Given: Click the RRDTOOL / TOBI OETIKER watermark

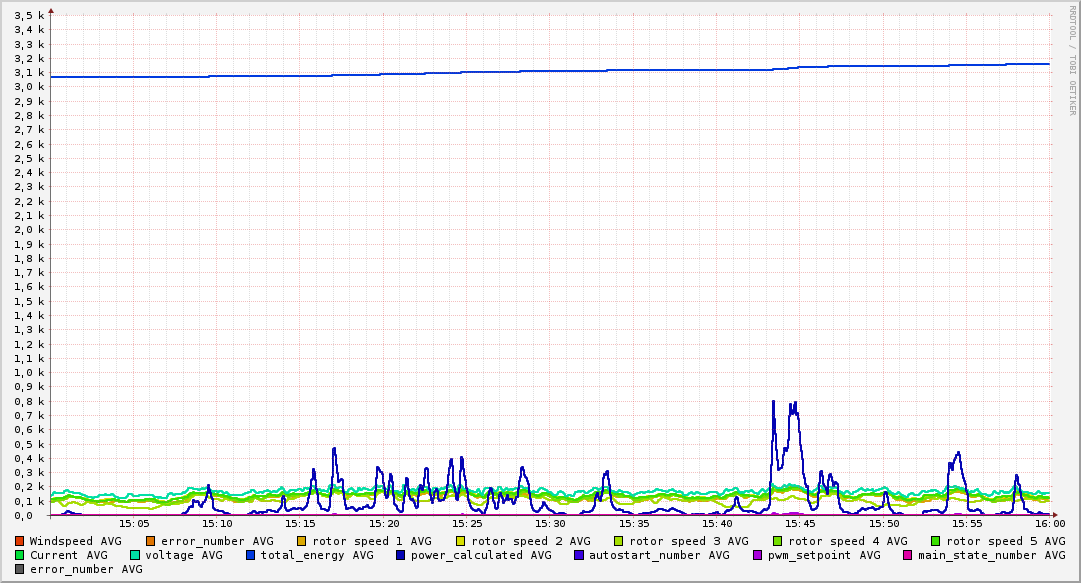Looking at the screenshot, I should click(x=1073, y=60).
